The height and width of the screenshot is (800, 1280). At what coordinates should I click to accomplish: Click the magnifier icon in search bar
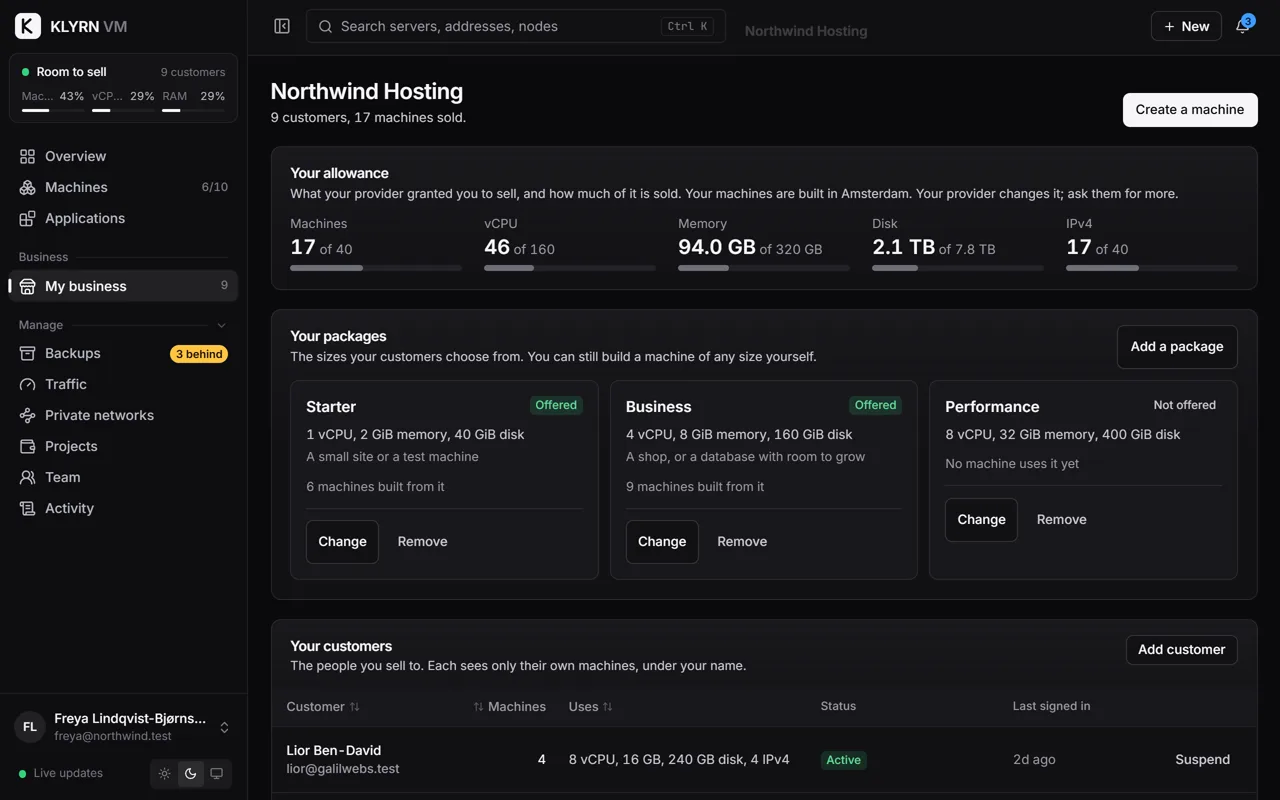click(325, 26)
